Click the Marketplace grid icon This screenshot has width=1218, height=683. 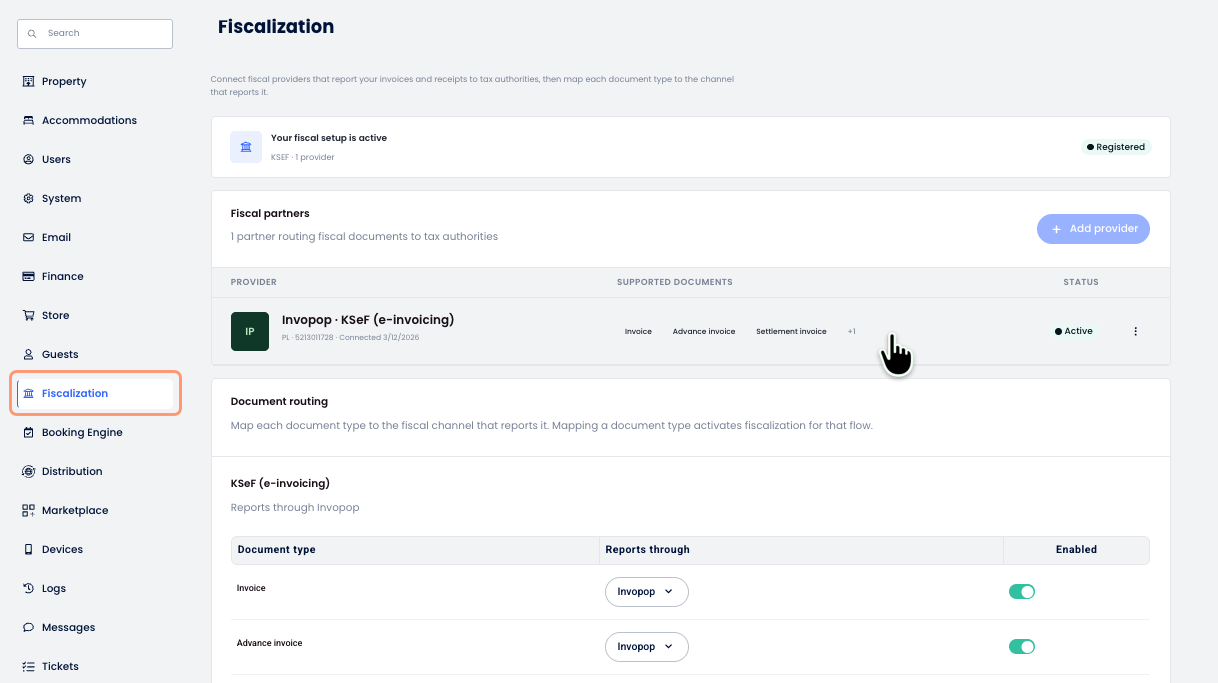coord(28,510)
